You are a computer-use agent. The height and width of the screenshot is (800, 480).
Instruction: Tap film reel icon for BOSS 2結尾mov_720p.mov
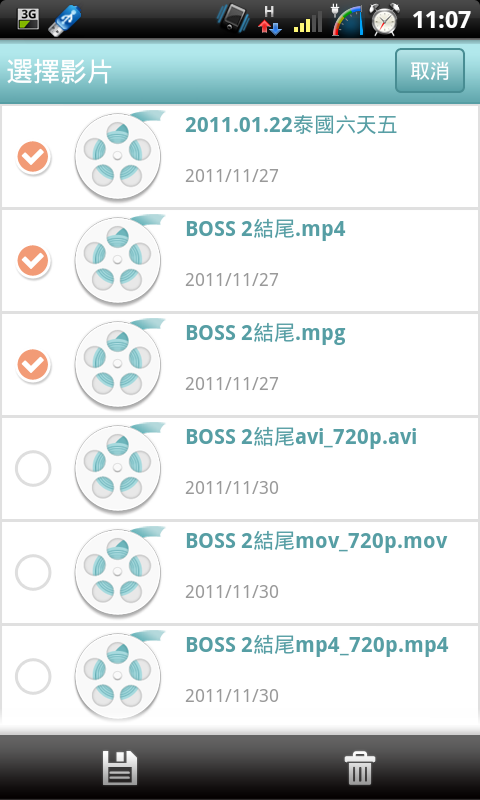click(119, 572)
